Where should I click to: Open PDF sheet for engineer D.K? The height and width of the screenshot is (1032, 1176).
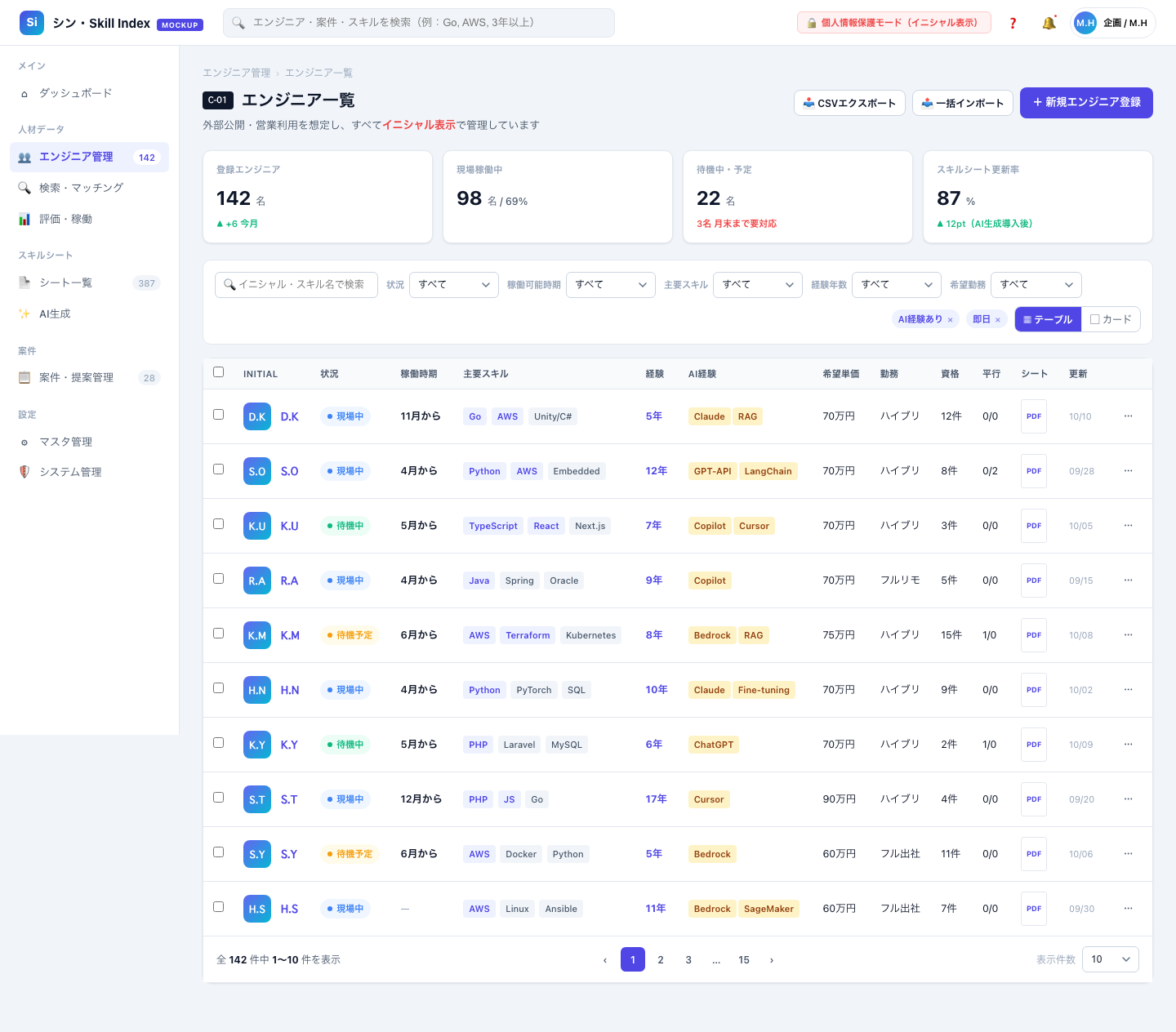coord(1034,416)
